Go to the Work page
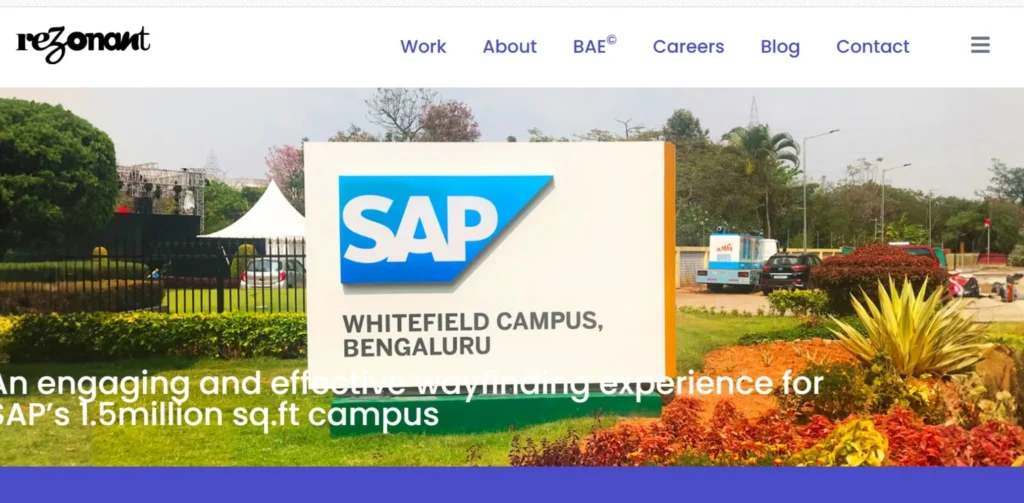 423,46
